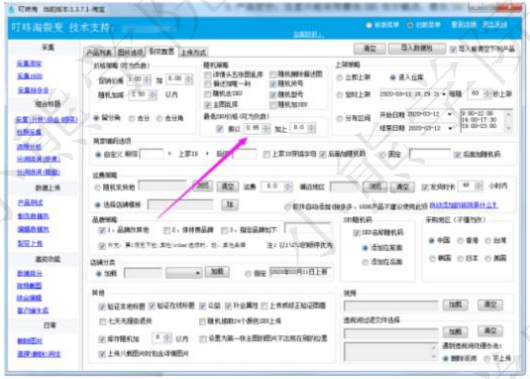The image size is (530, 379).
Task: Toggle the 随机款号 checkbox
Action: [x=273, y=84]
